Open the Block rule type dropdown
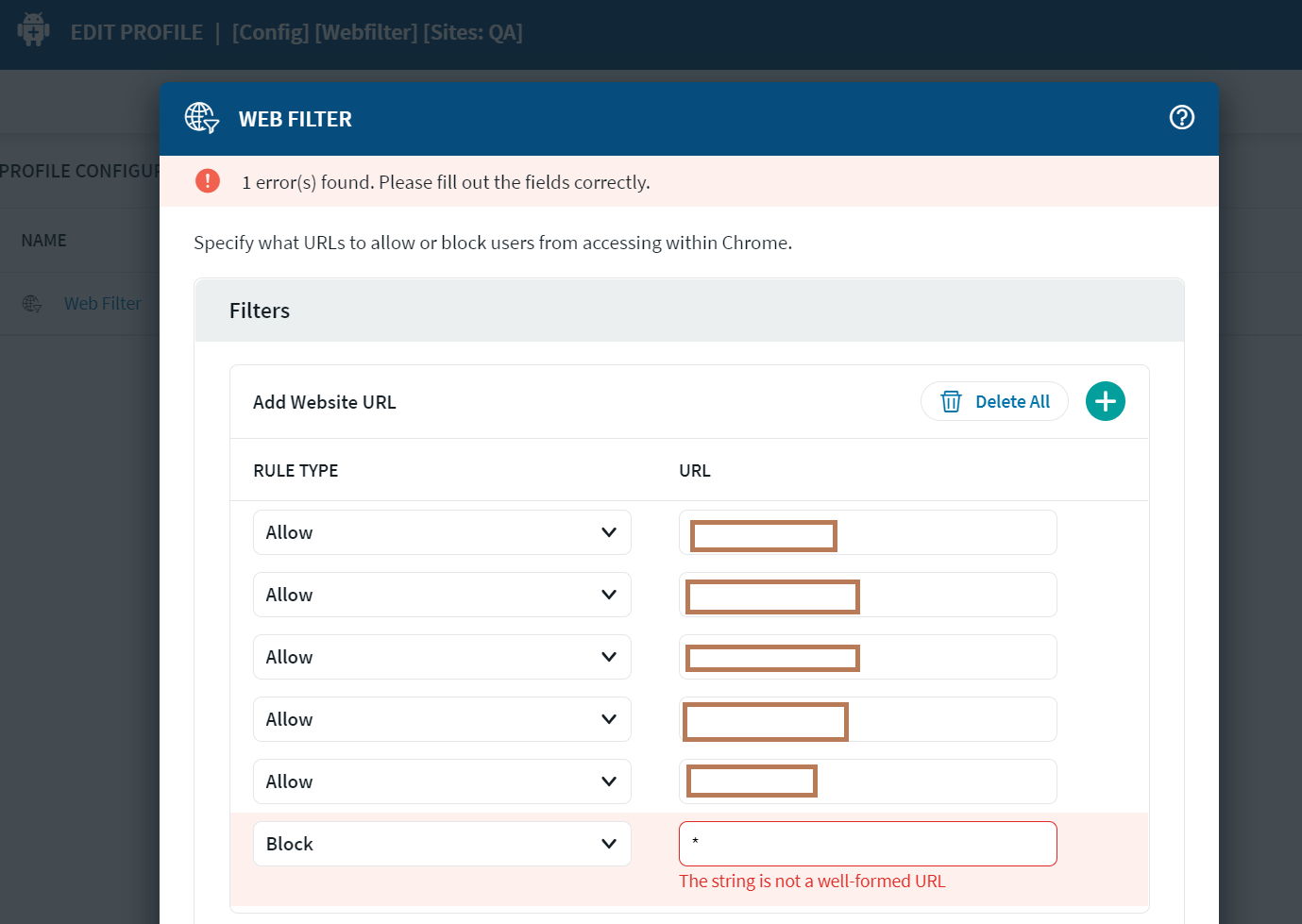1302x924 pixels. click(442, 844)
